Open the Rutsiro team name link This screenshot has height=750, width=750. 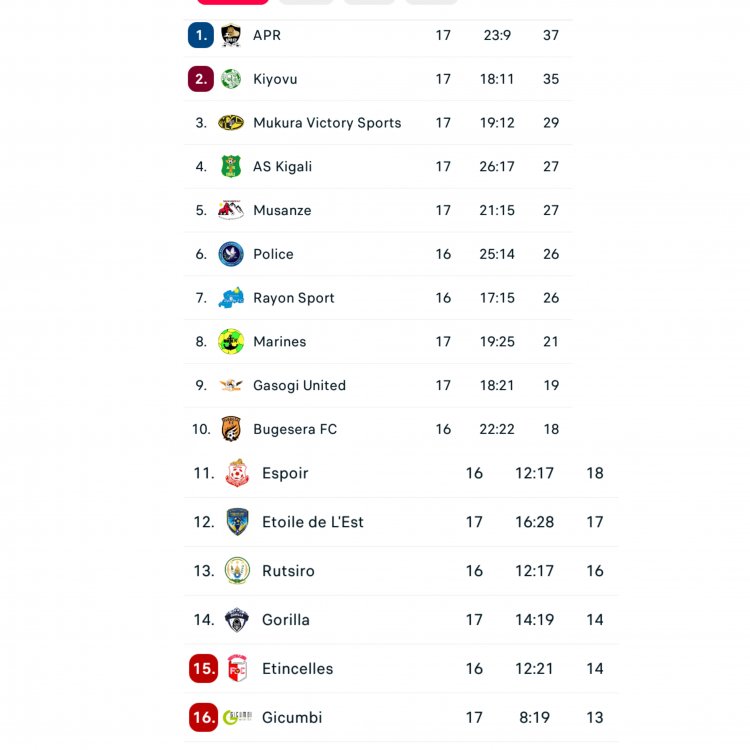pyautogui.click(x=288, y=571)
